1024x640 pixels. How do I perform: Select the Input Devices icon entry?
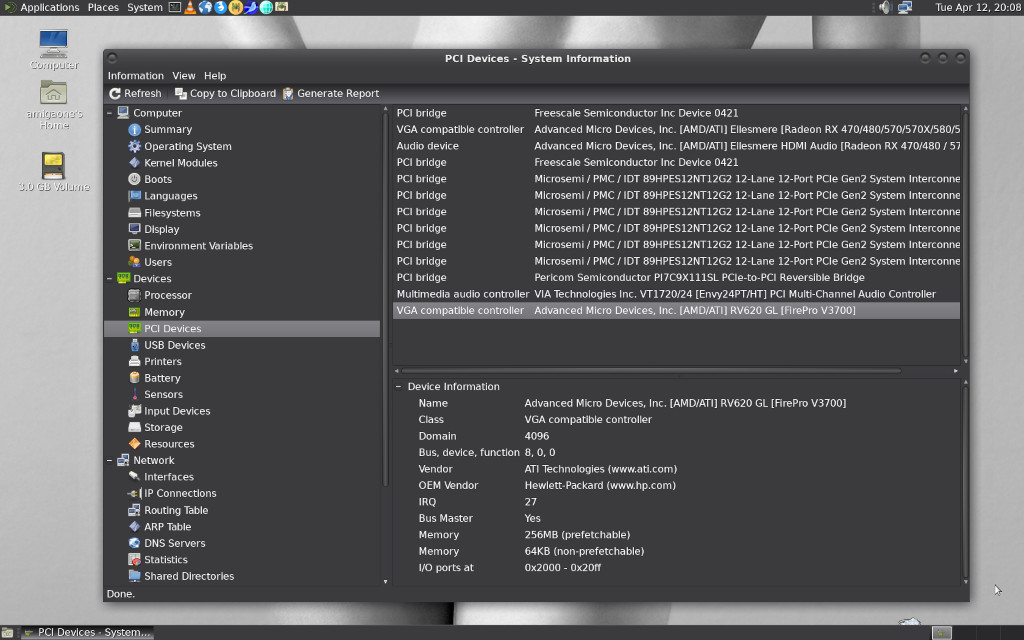134,410
